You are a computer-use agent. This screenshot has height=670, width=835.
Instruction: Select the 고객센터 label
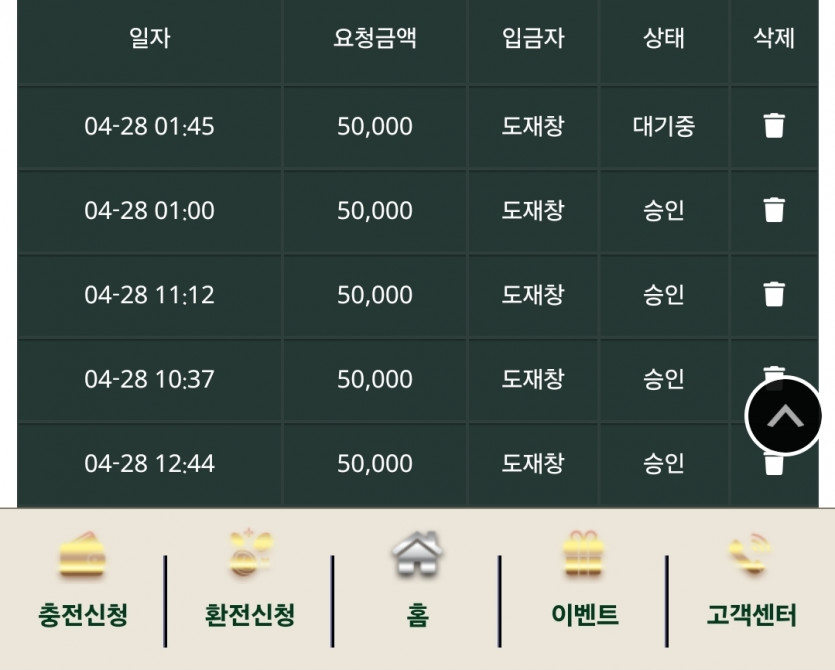click(x=751, y=615)
